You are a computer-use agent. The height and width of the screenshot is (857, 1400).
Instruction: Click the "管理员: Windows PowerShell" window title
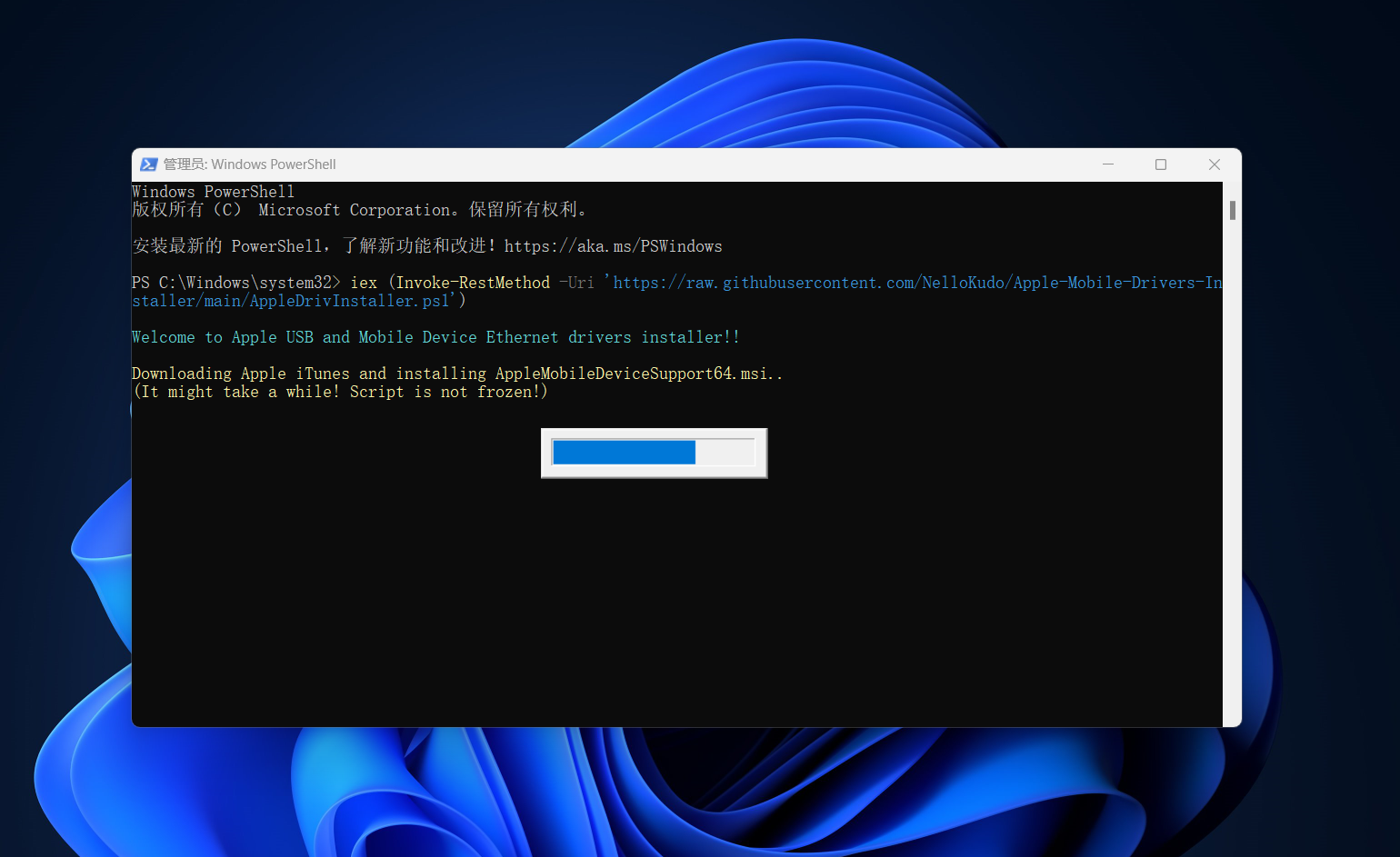(x=250, y=164)
